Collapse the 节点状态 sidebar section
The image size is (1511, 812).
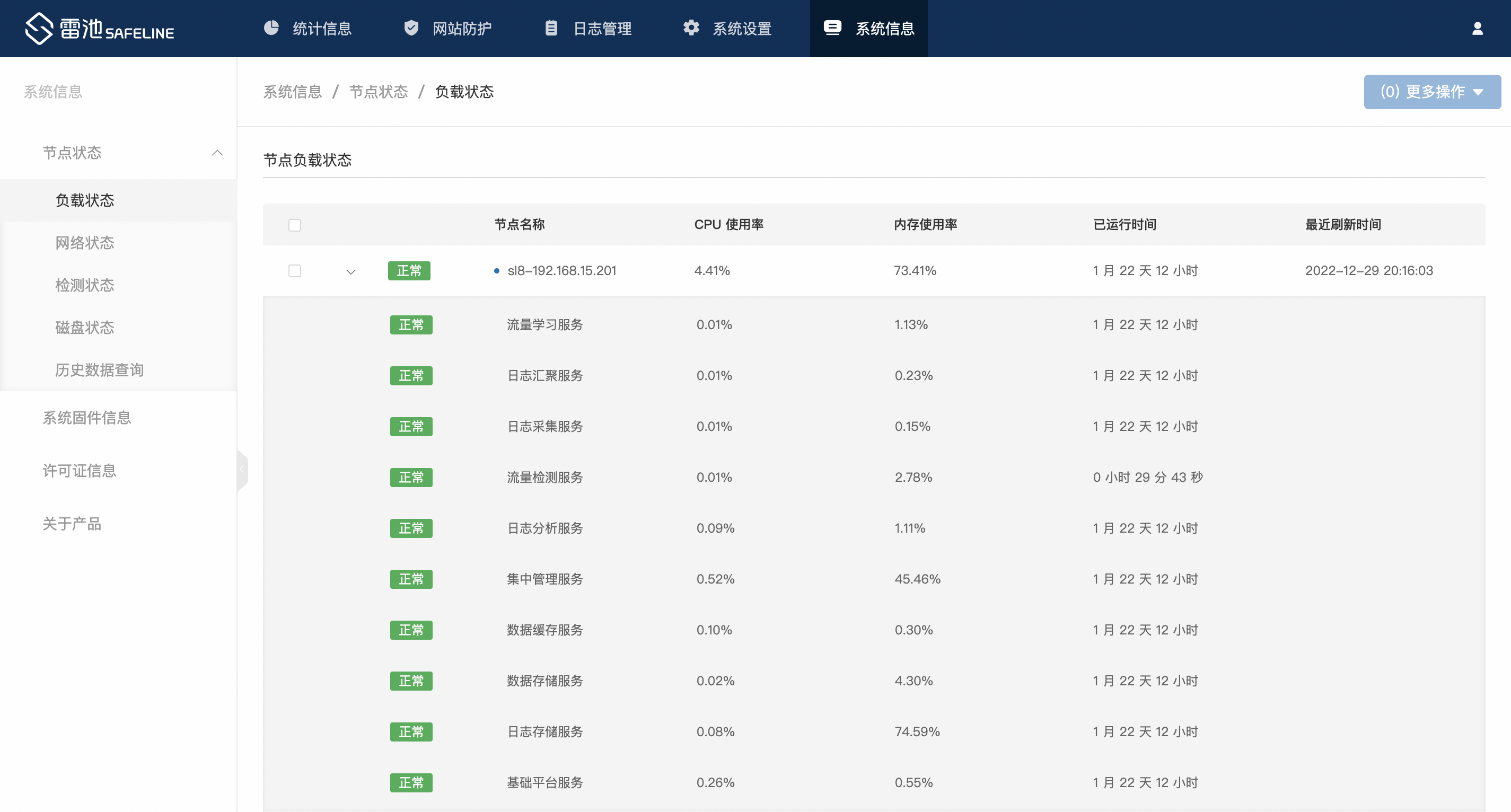coord(217,153)
